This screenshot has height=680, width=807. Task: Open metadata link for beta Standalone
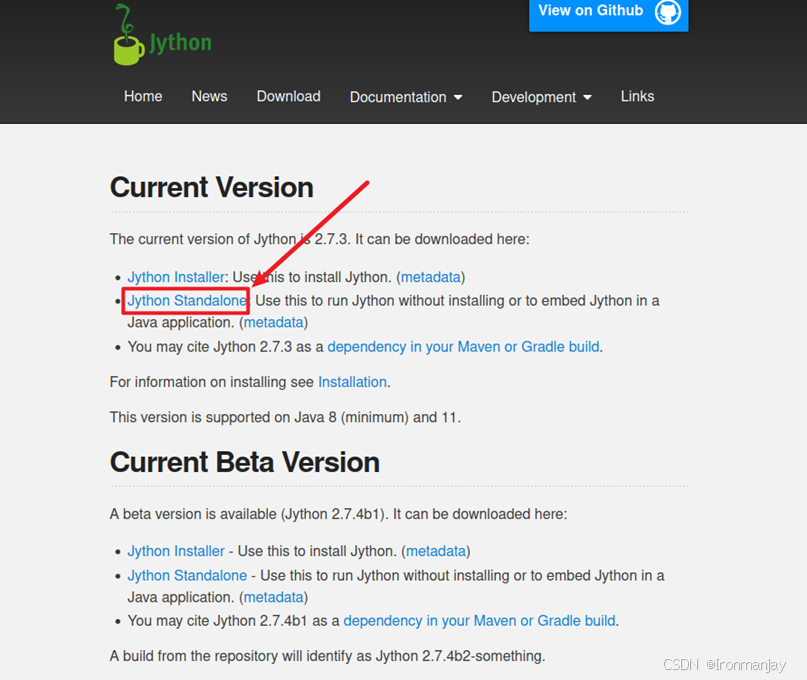click(273, 597)
